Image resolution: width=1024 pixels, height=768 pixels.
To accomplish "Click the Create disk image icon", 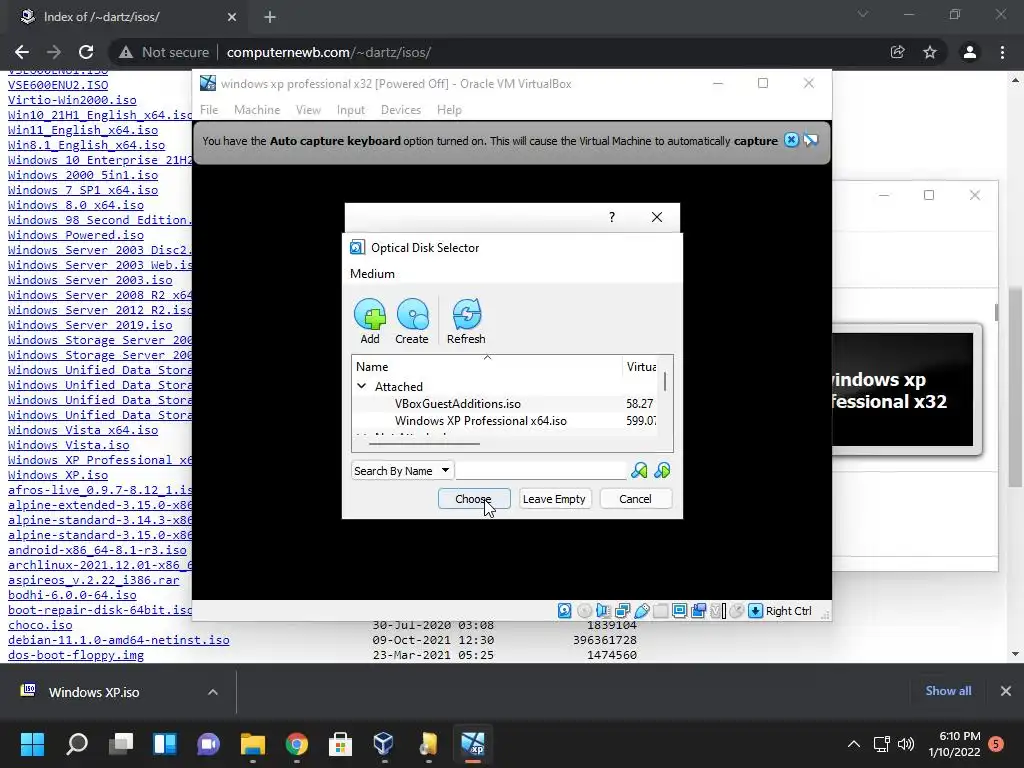I will (412, 315).
